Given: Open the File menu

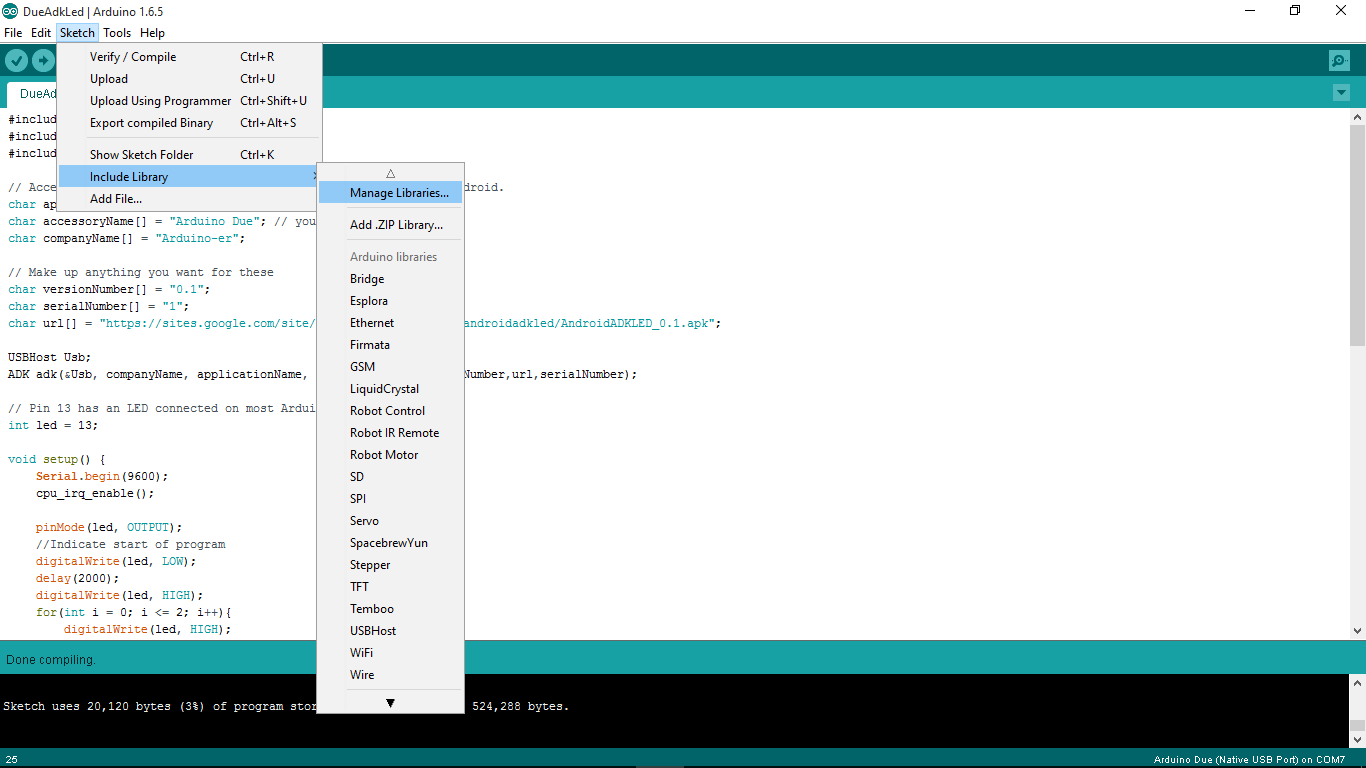Looking at the screenshot, I should point(13,33).
